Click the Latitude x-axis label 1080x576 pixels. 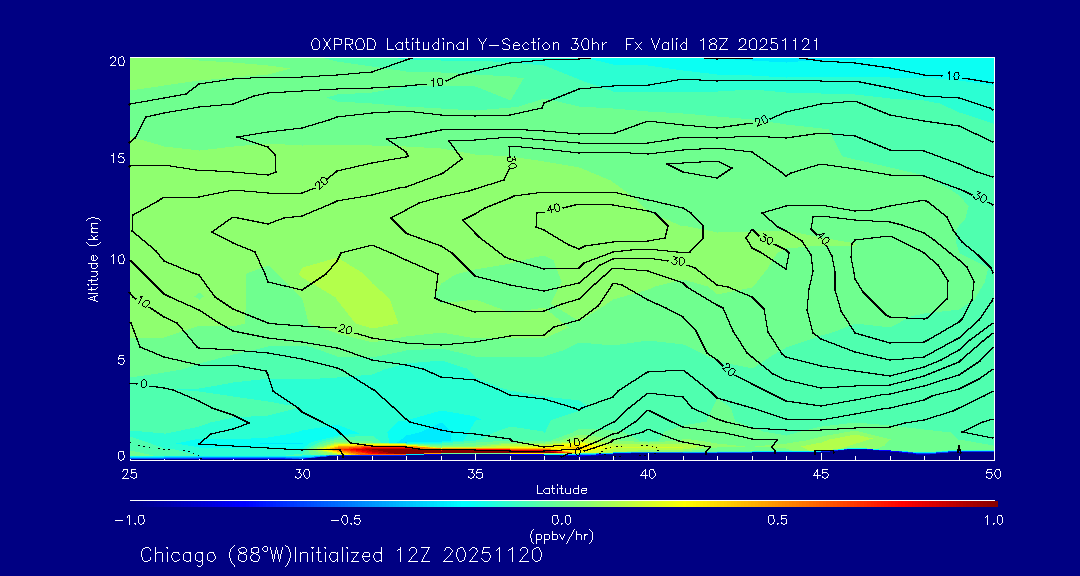561,489
